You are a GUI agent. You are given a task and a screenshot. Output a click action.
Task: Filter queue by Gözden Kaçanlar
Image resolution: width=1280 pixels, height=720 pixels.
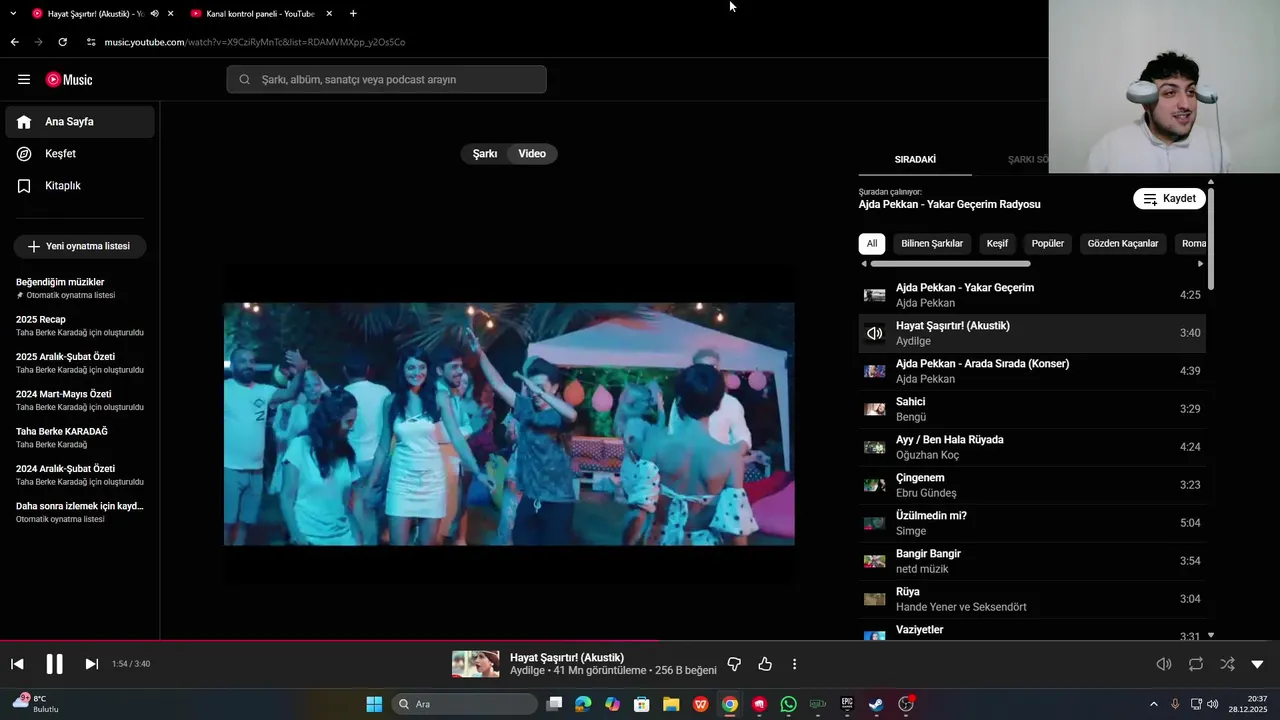[1123, 243]
